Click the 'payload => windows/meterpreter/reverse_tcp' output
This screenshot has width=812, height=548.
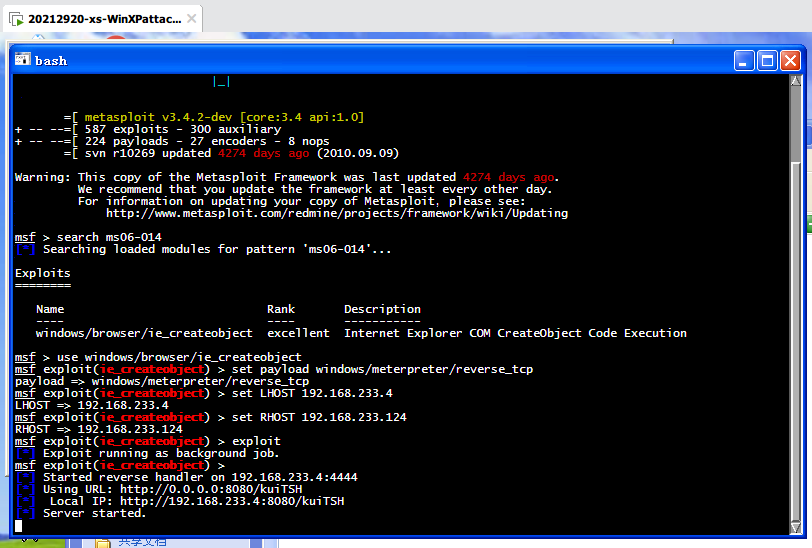[x=162, y=381]
